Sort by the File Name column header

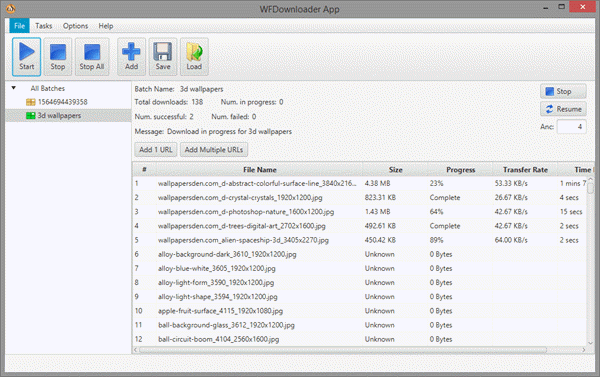click(x=259, y=170)
